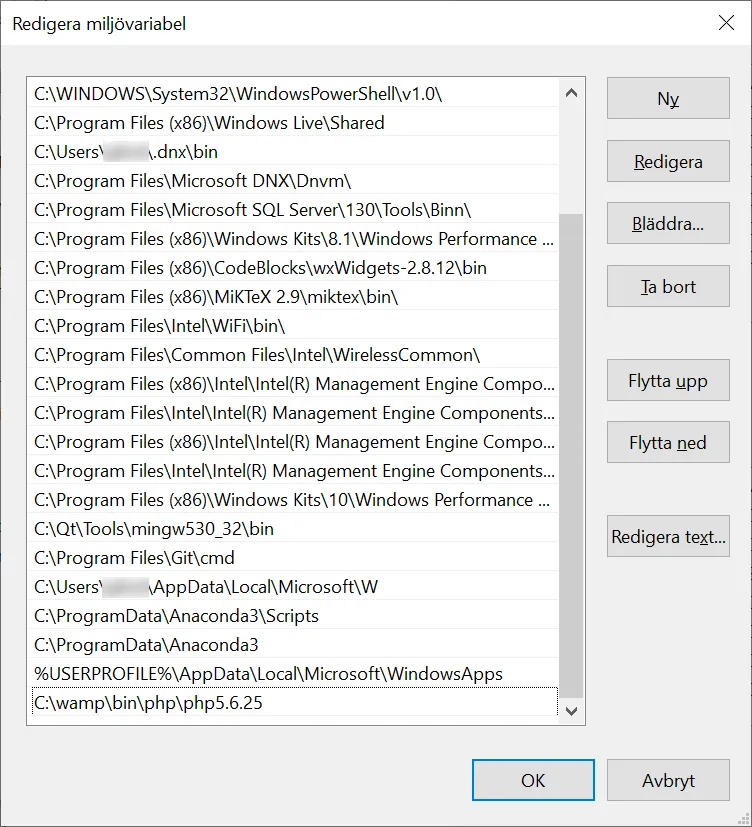Select the Windows Kits\8.1 path entry

point(293,239)
